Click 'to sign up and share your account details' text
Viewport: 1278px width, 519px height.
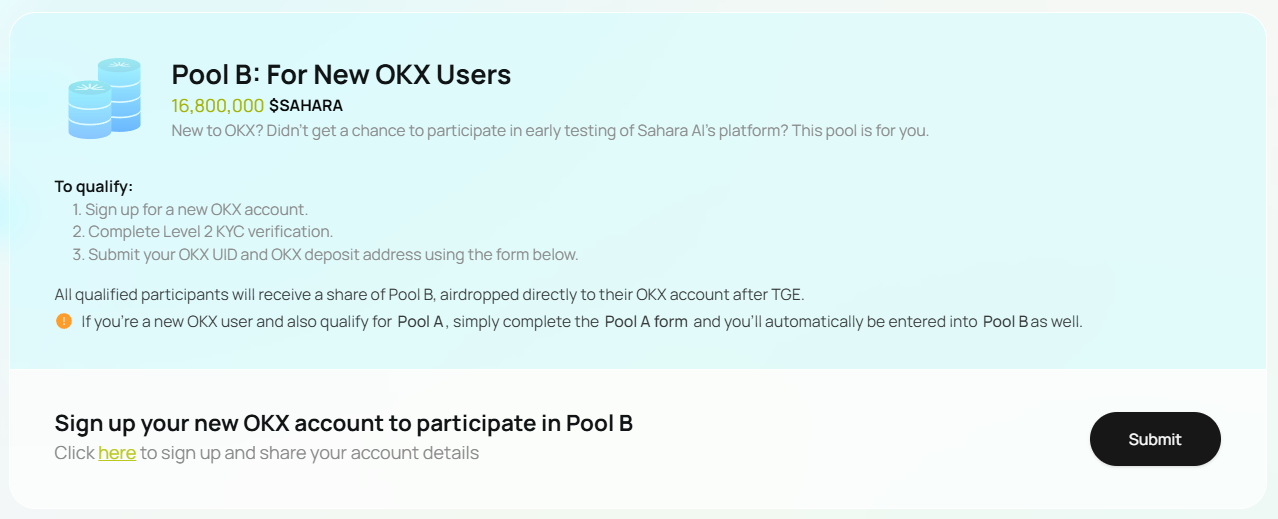pyautogui.click(x=309, y=453)
